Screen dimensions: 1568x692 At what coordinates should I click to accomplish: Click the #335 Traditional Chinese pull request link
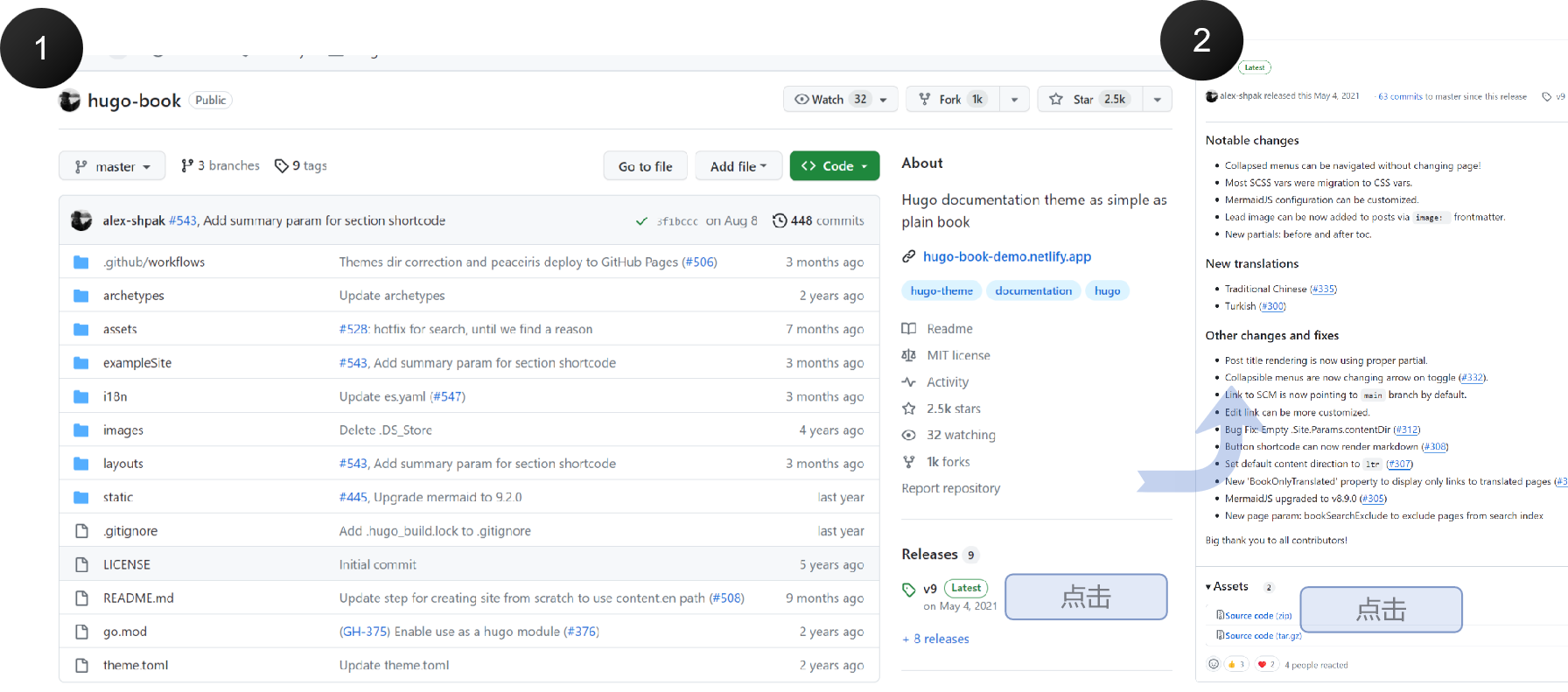pyautogui.click(x=1323, y=289)
